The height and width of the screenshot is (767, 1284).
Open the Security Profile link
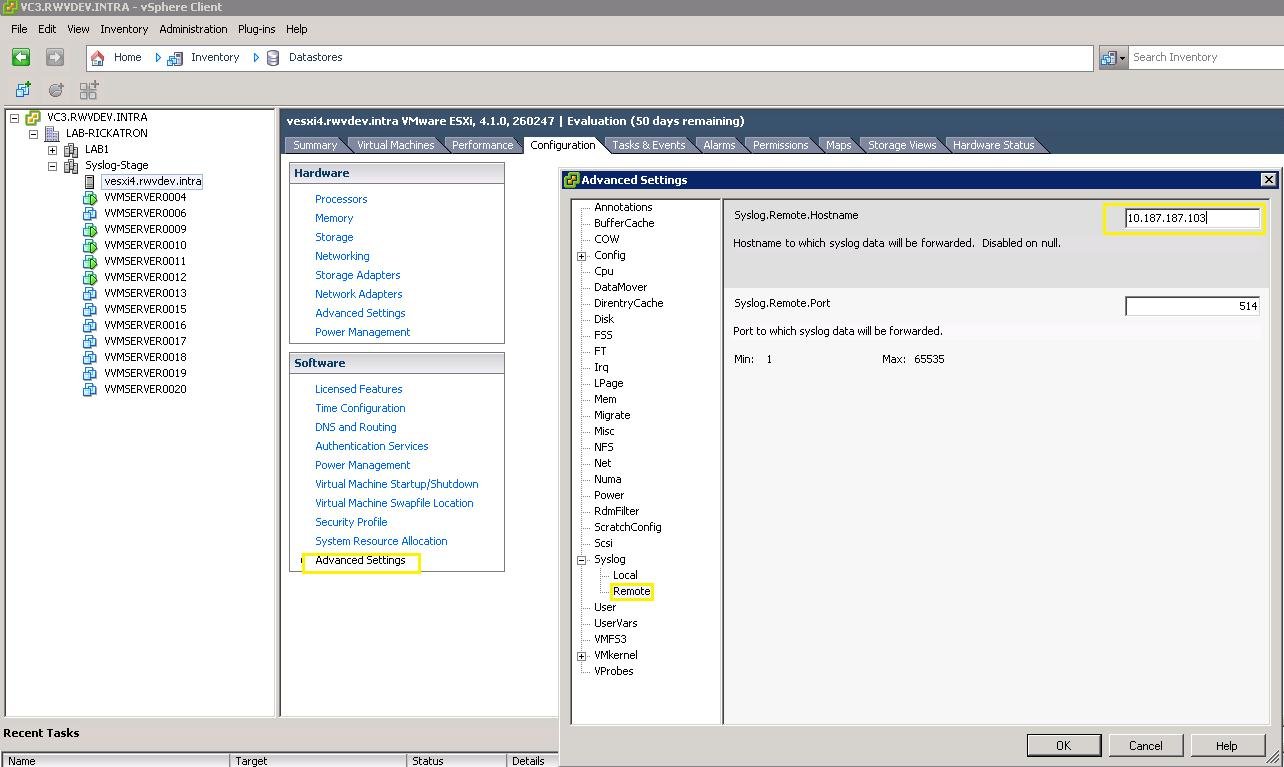click(351, 522)
